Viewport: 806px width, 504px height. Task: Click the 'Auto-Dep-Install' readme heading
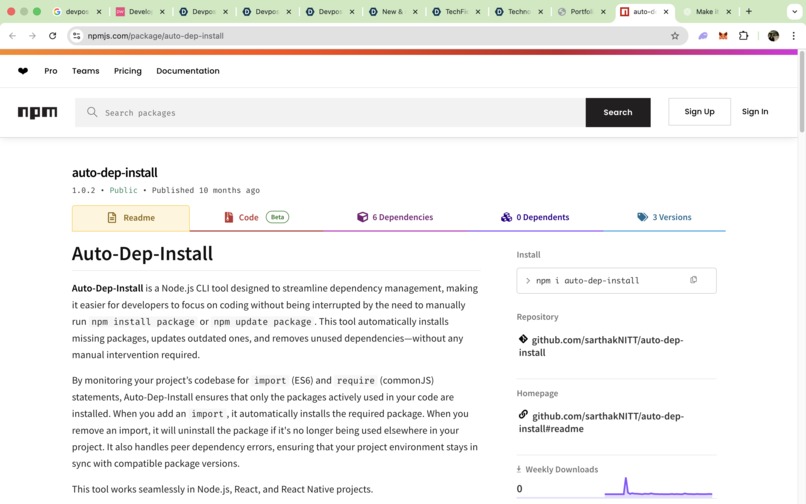142,254
